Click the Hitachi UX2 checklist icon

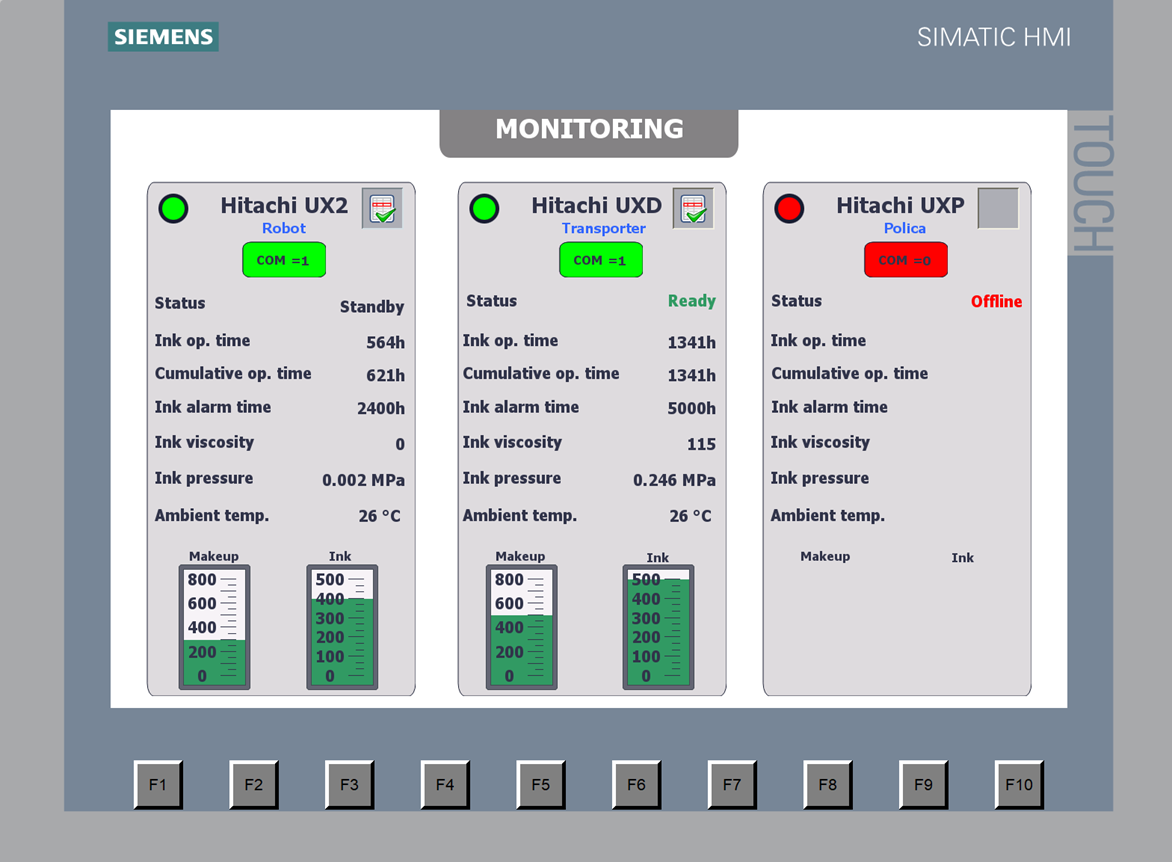click(x=382, y=208)
